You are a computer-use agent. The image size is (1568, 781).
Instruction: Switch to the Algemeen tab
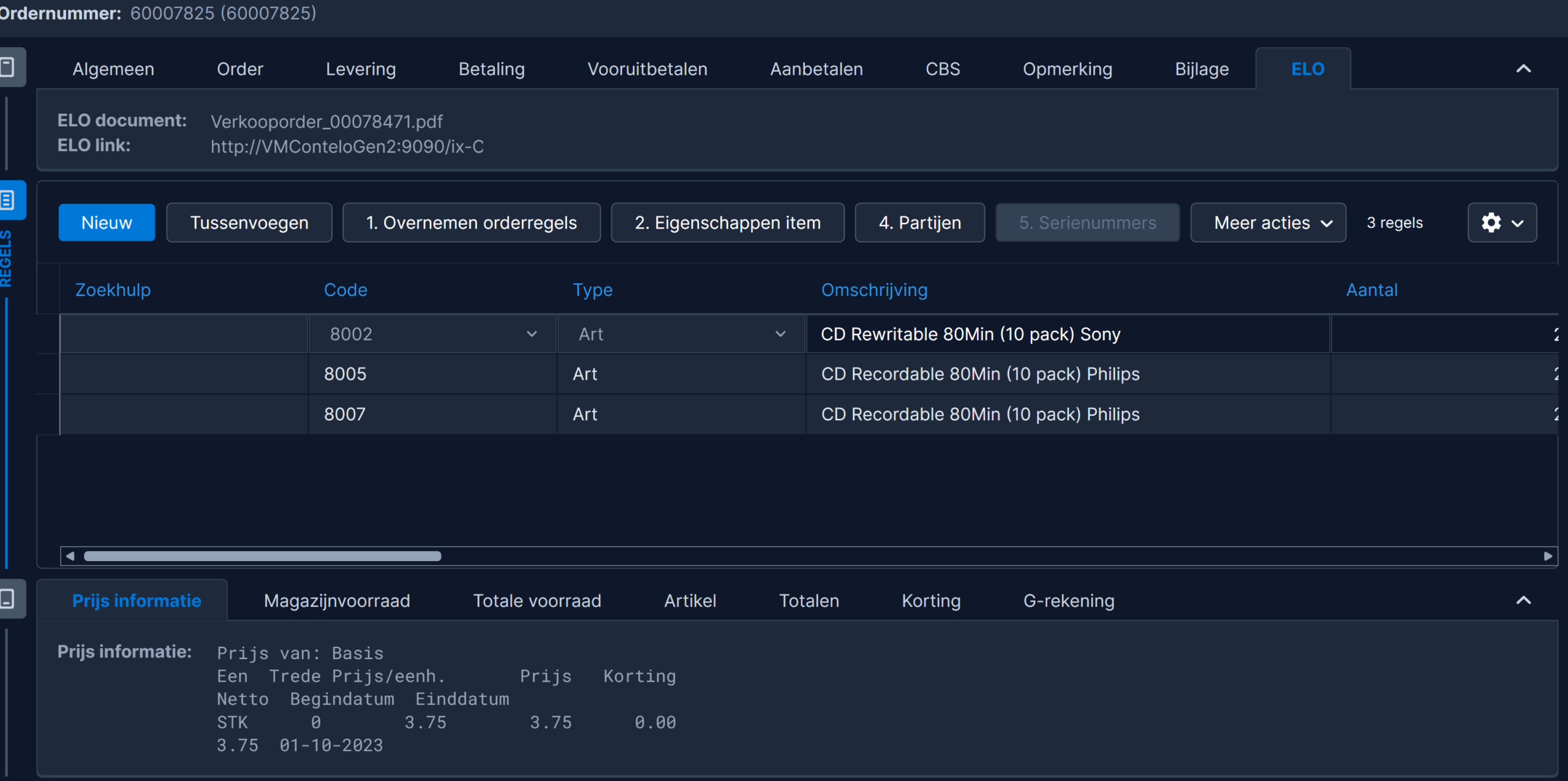(113, 69)
